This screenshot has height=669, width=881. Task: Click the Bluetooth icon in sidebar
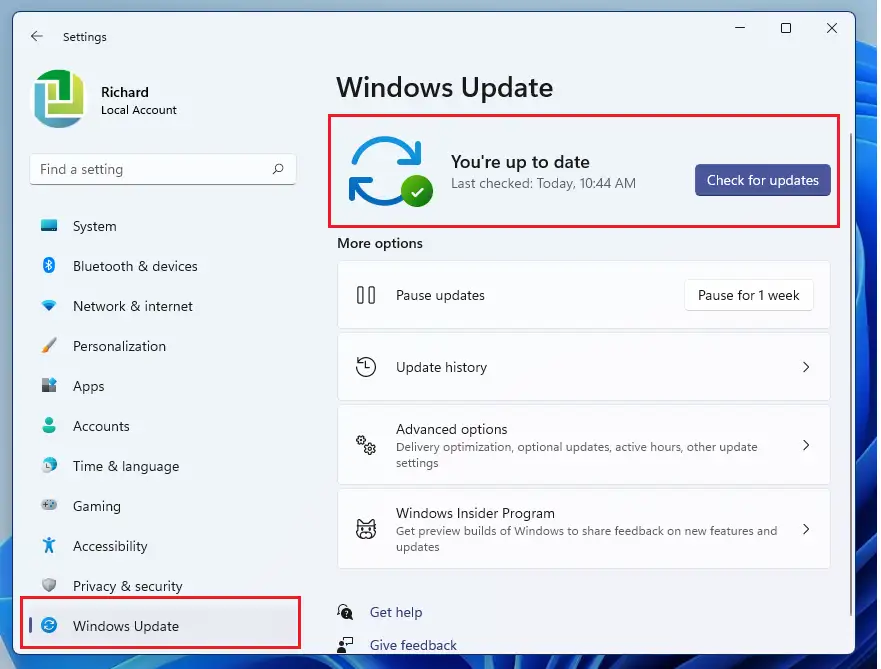[x=49, y=265]
